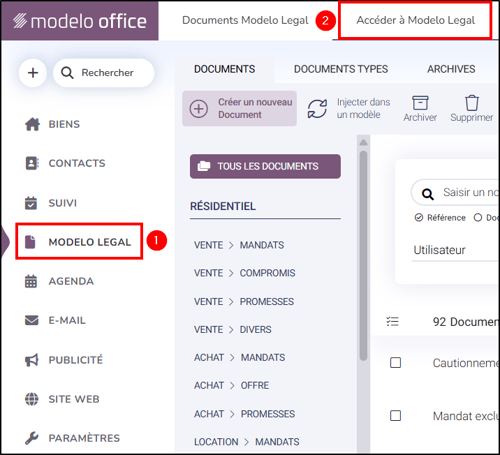This screenshot has height=455, width=500.
Task: Click the Archiver box icon
Action: pyautogui.click(x=420, y=103)
